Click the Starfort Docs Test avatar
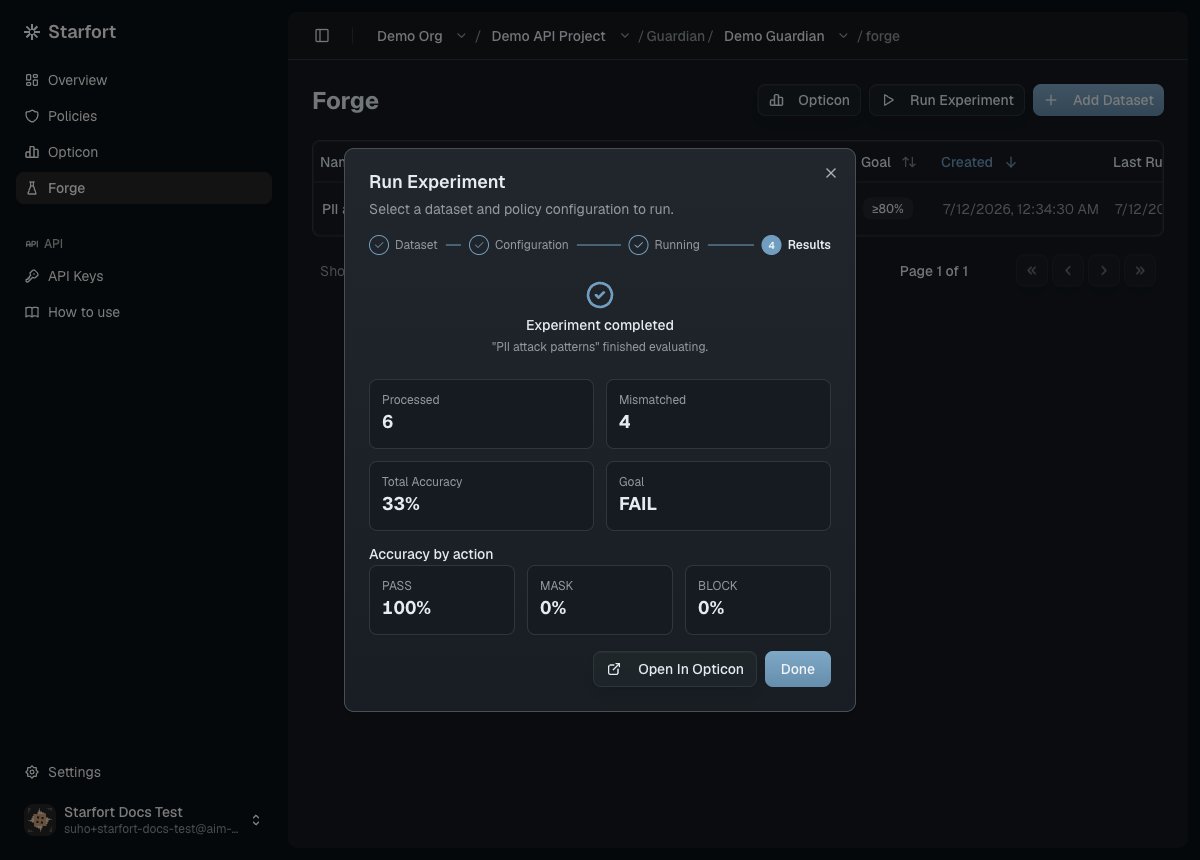Screen dimensions: 1200x860 (x=40, y=820)
